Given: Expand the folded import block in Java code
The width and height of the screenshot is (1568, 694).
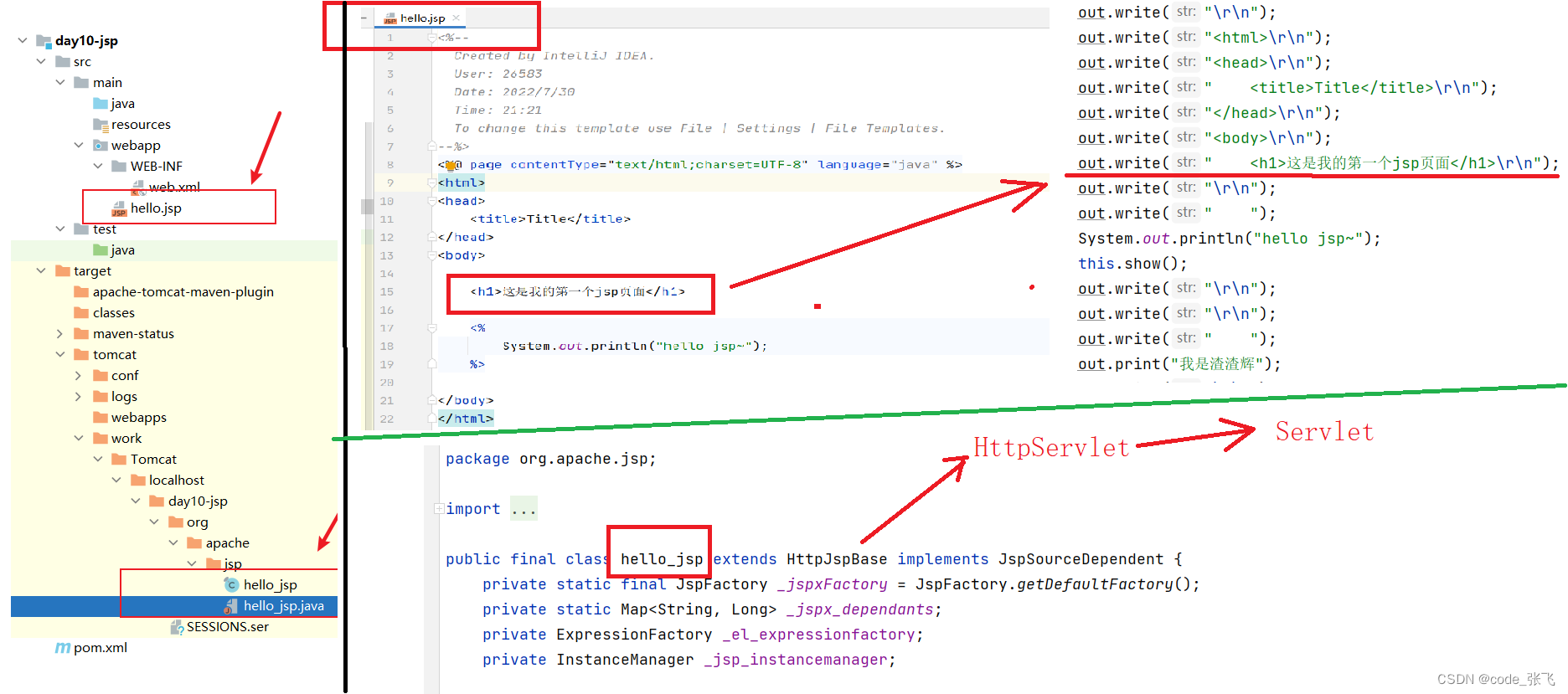Looking at the screenshot, I should click(x=439, y=509).
